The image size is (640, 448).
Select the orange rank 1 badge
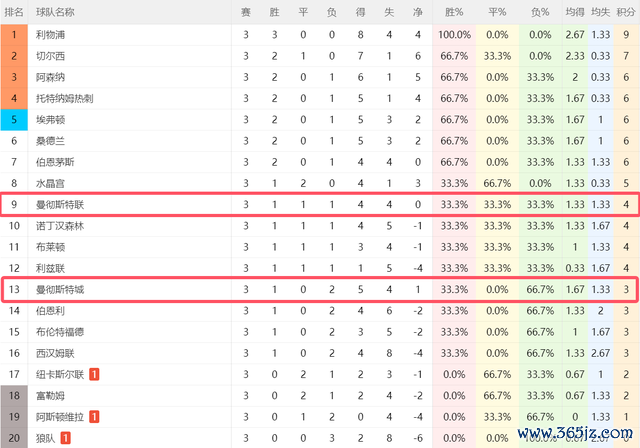14,35
